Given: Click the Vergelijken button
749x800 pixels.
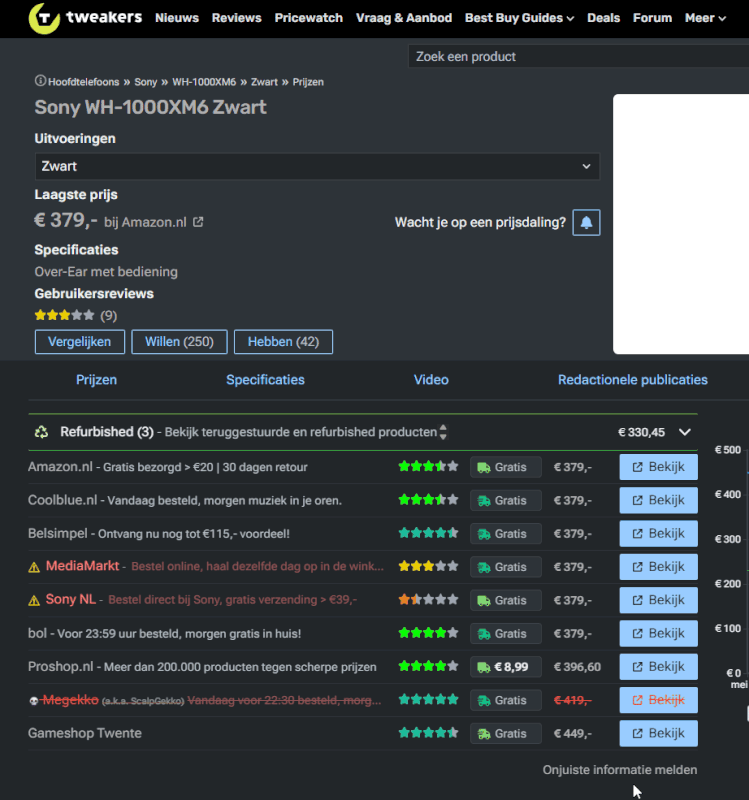Looking at the screenshot, I should [x=80, y=342].
